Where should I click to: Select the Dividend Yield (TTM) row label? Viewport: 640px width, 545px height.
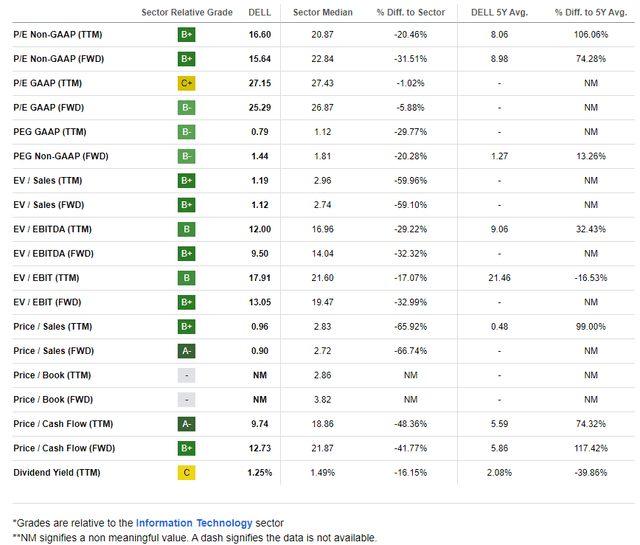point(57,473)
